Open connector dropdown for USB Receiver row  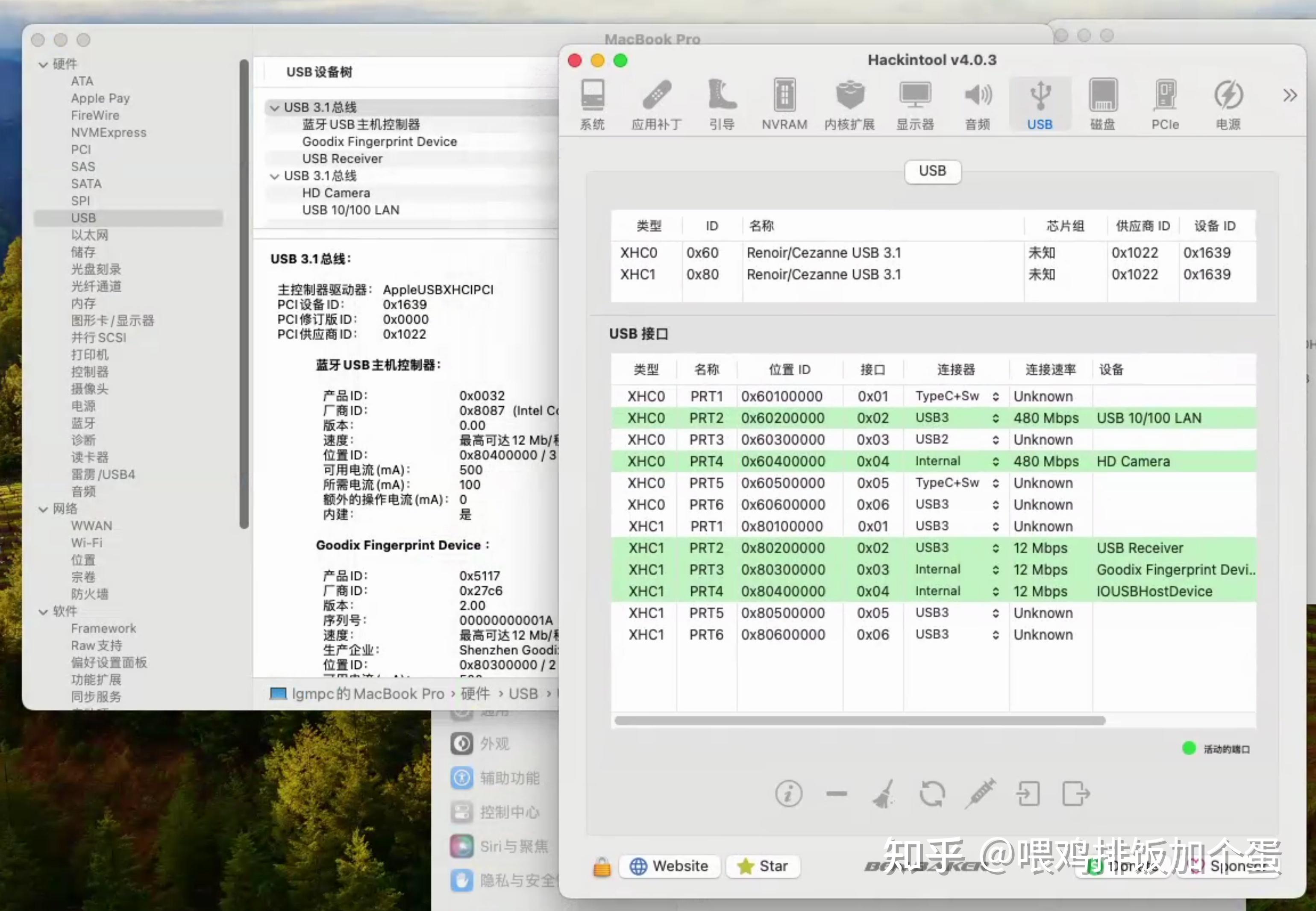point(995,548)
